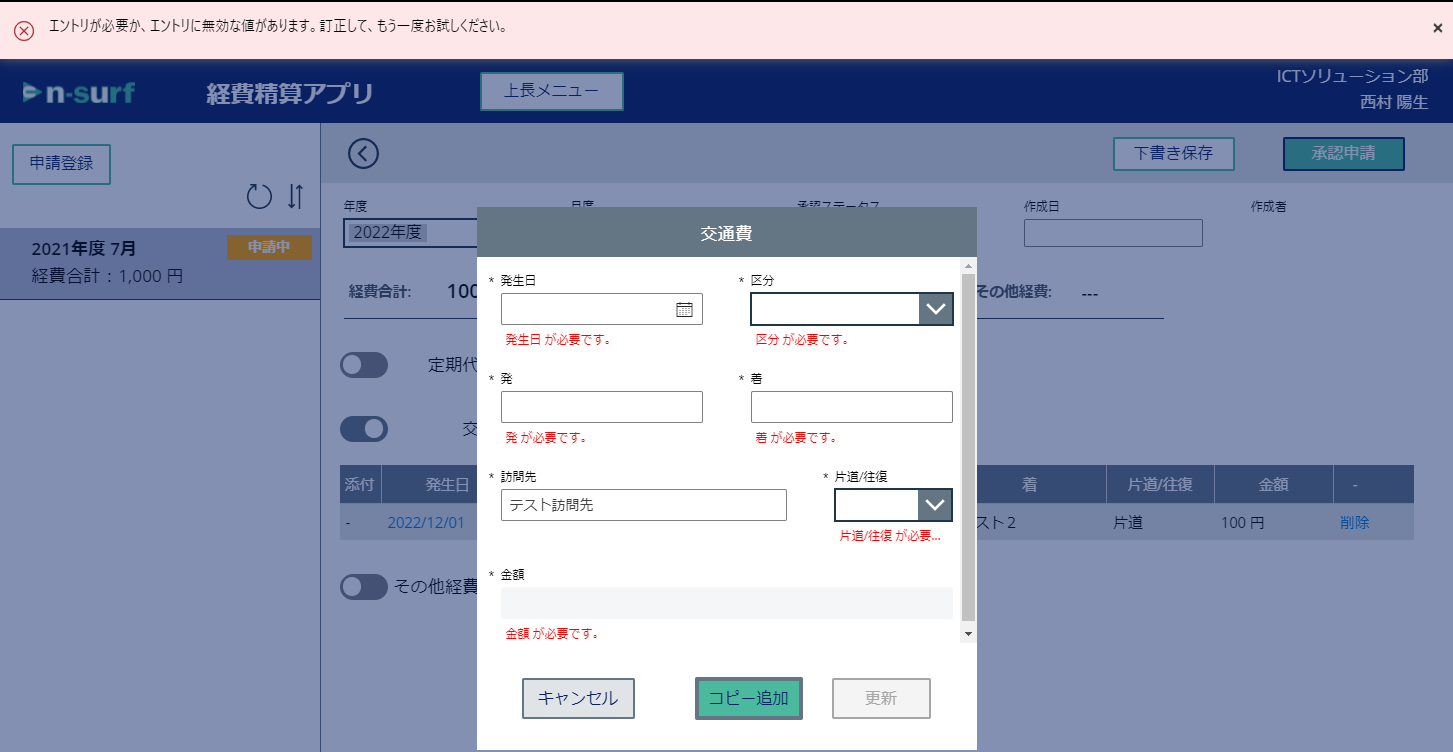Click the 発 departure input field
This screenshot has width=1453, height=752.
pos(602,407)
